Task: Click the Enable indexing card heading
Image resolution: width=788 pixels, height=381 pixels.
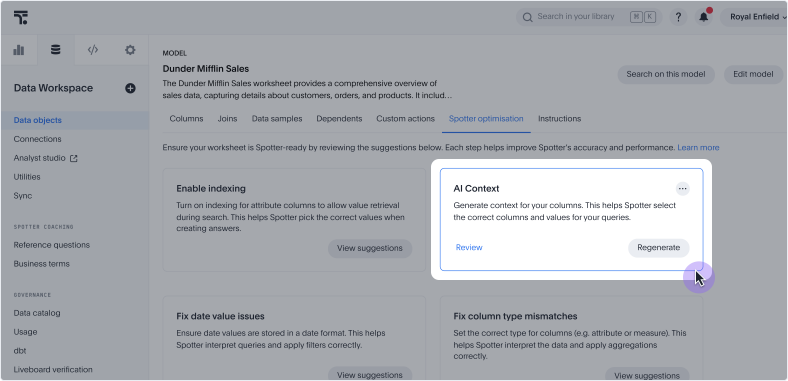Action: (211, 189)
